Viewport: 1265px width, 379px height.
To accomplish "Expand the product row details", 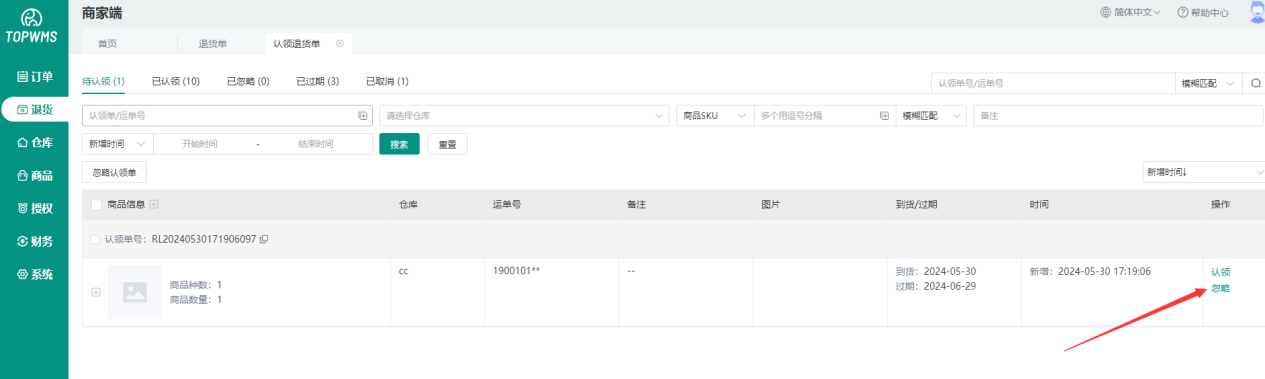I will (96, 292).
